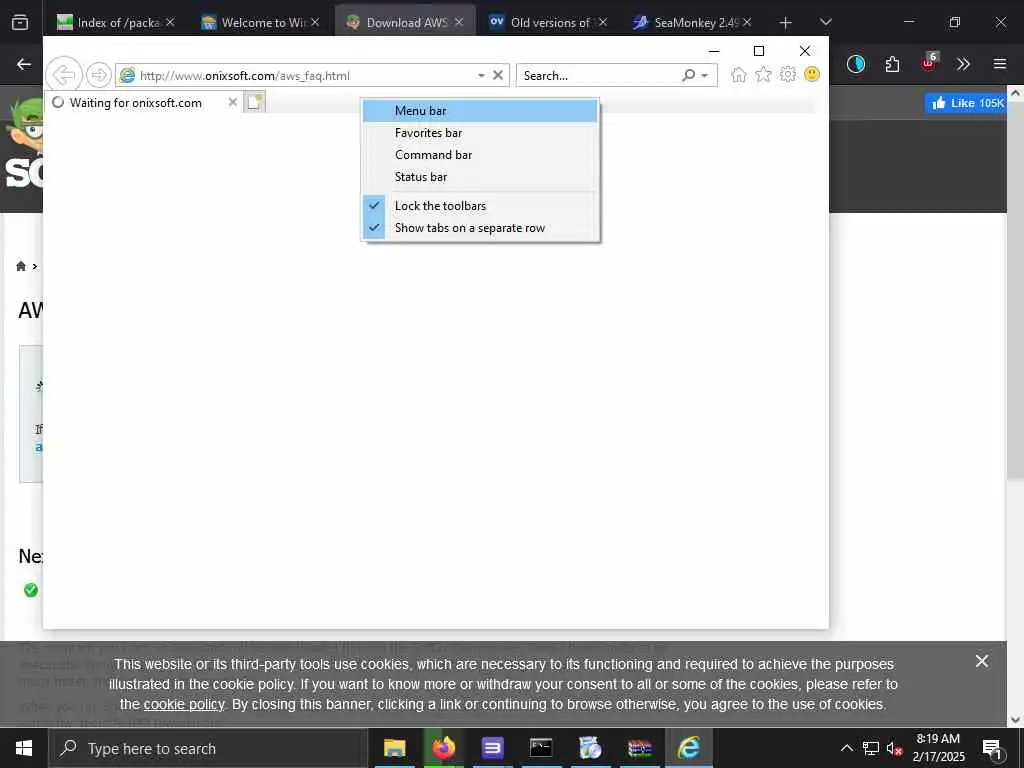Open Internet Explorer Tools gear icon
This screenshot has height=768, width=1024.
pyautogui.click(x=788, y=74)
